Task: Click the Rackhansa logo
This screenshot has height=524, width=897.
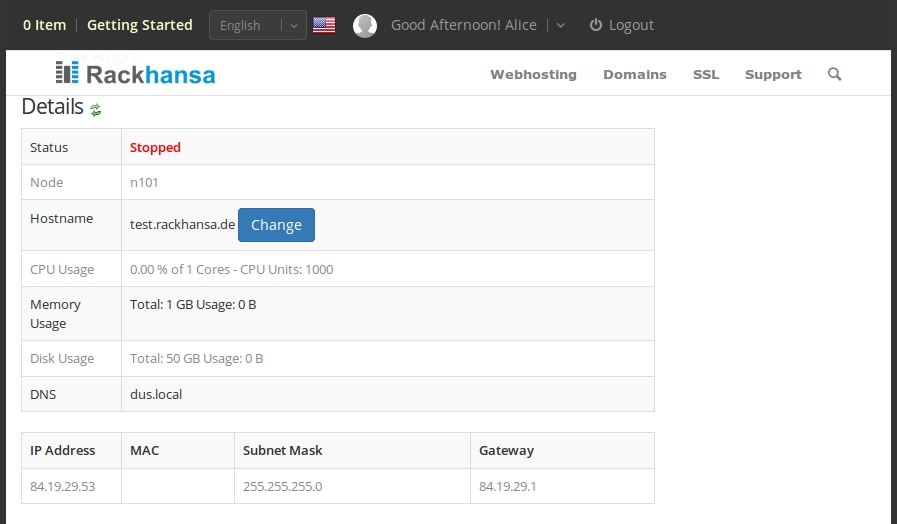Action: pyautogui.click(x=136, y=74)
